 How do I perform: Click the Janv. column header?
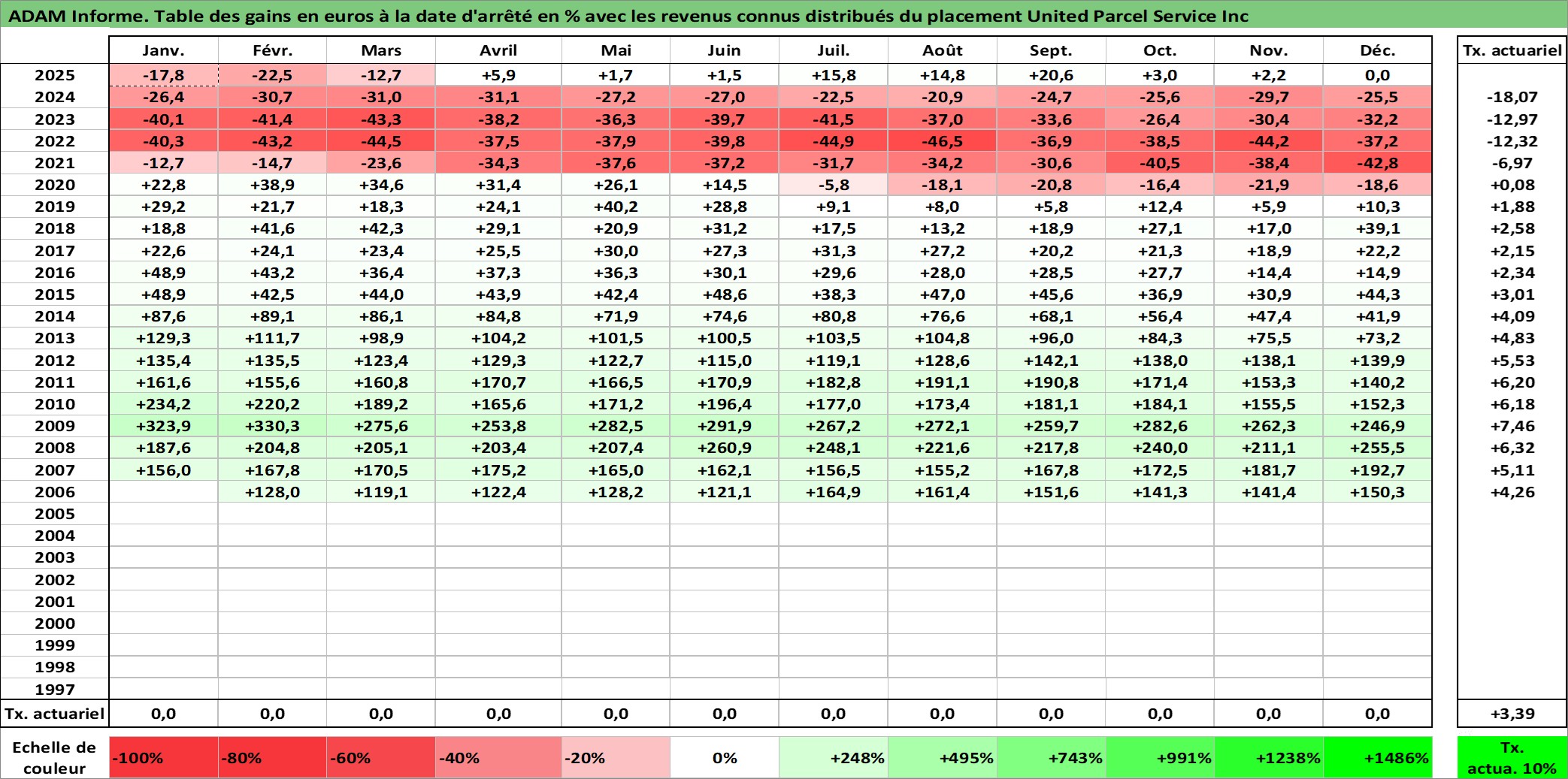coord(164,50)
